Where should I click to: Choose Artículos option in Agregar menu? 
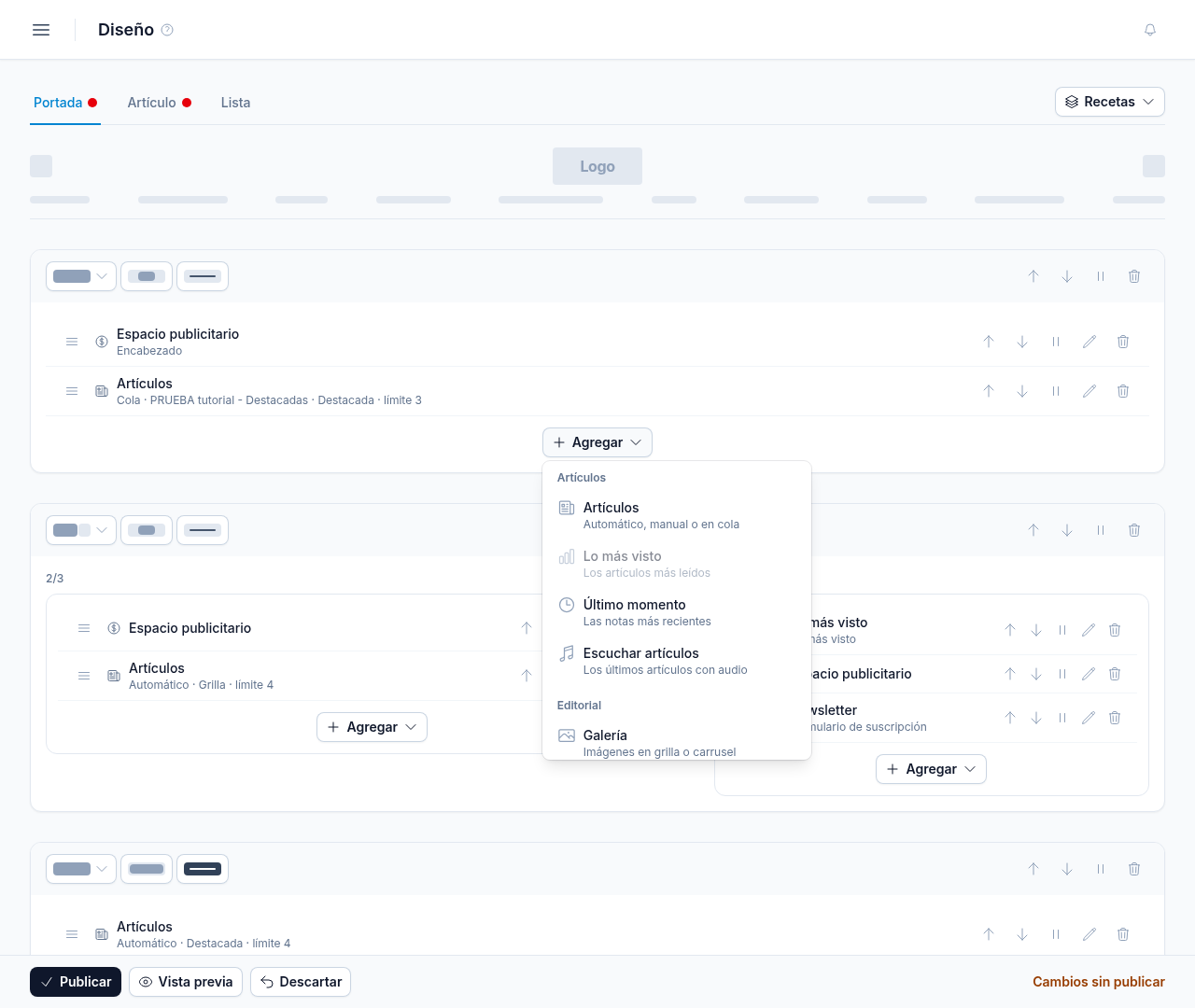point(677,515)
